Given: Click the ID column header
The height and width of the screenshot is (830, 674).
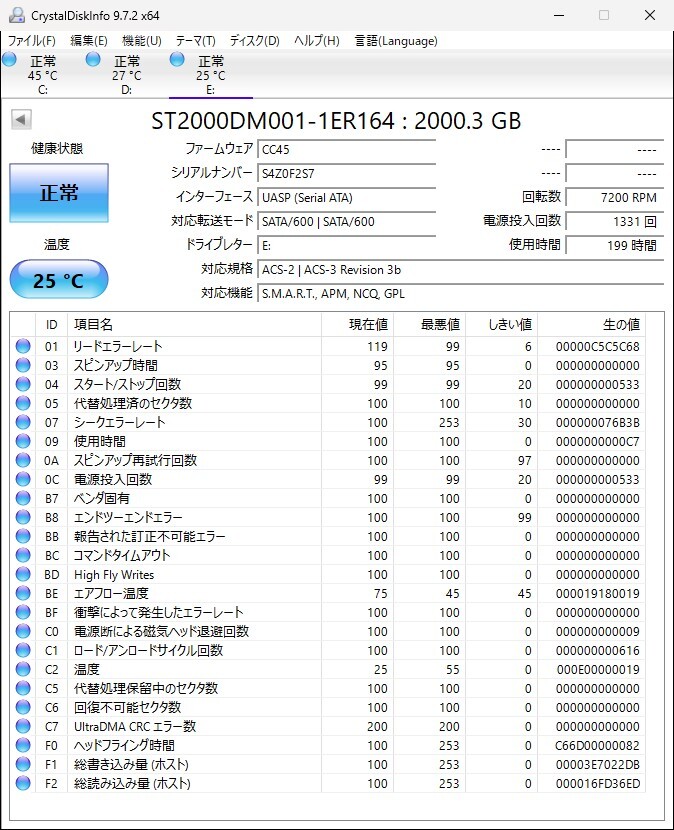Looking at the screenshot, I should point(51,324).
